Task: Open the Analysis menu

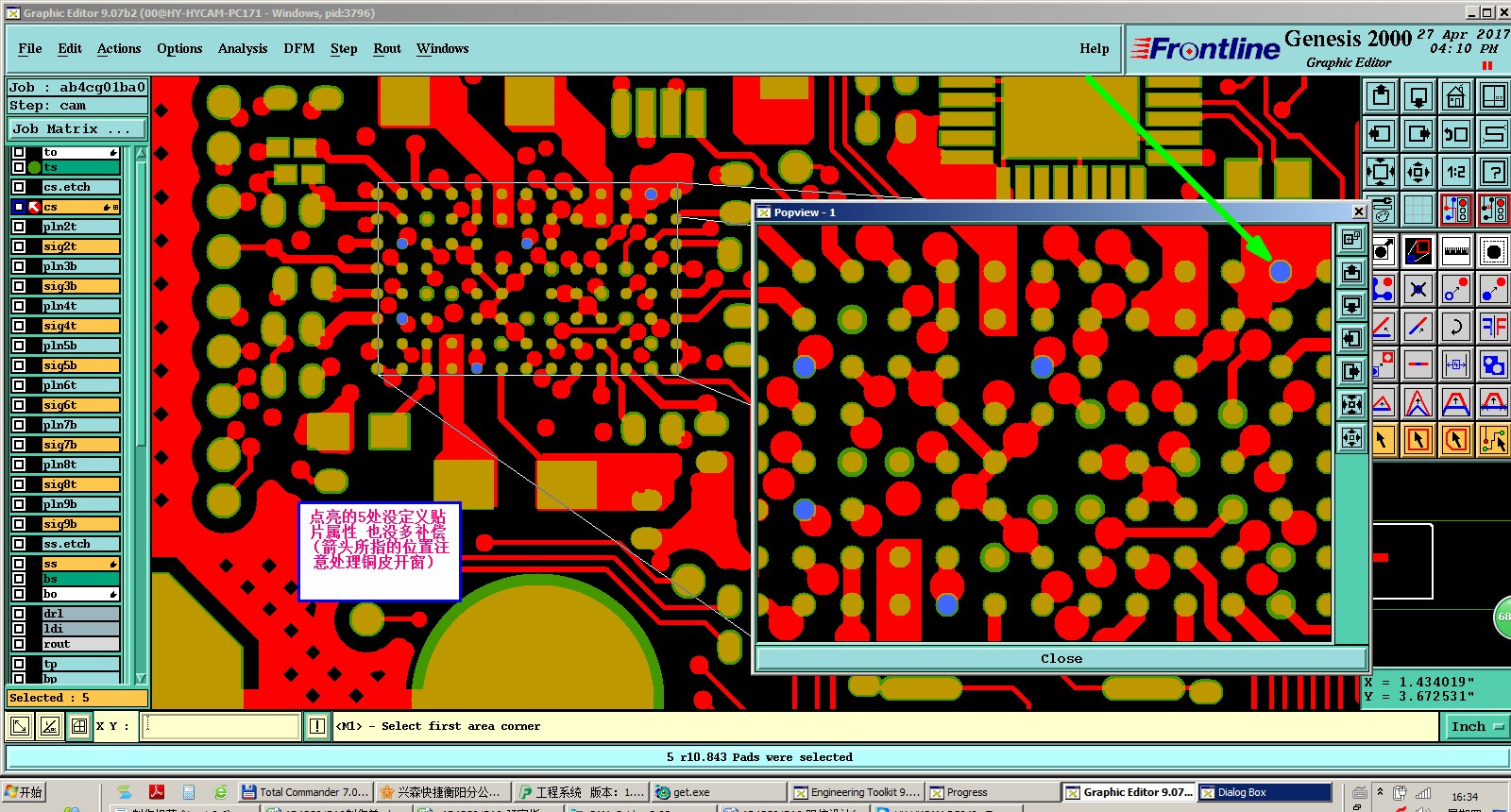Action: click(x=243, y=48)
